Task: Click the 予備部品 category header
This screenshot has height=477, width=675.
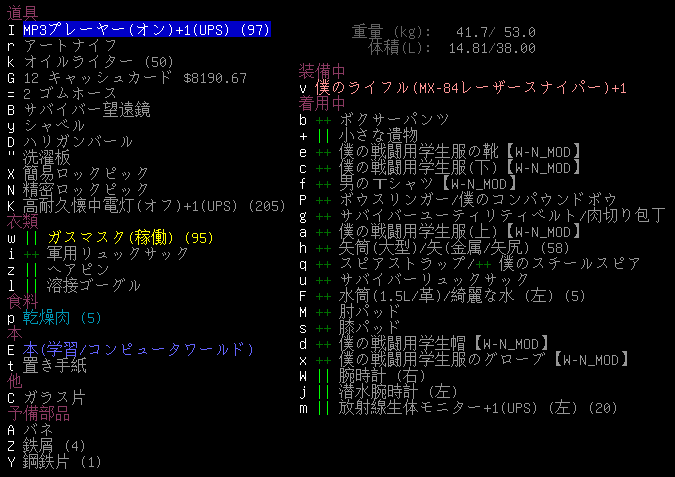Action: pyautogui.click(x=38, y=413)
